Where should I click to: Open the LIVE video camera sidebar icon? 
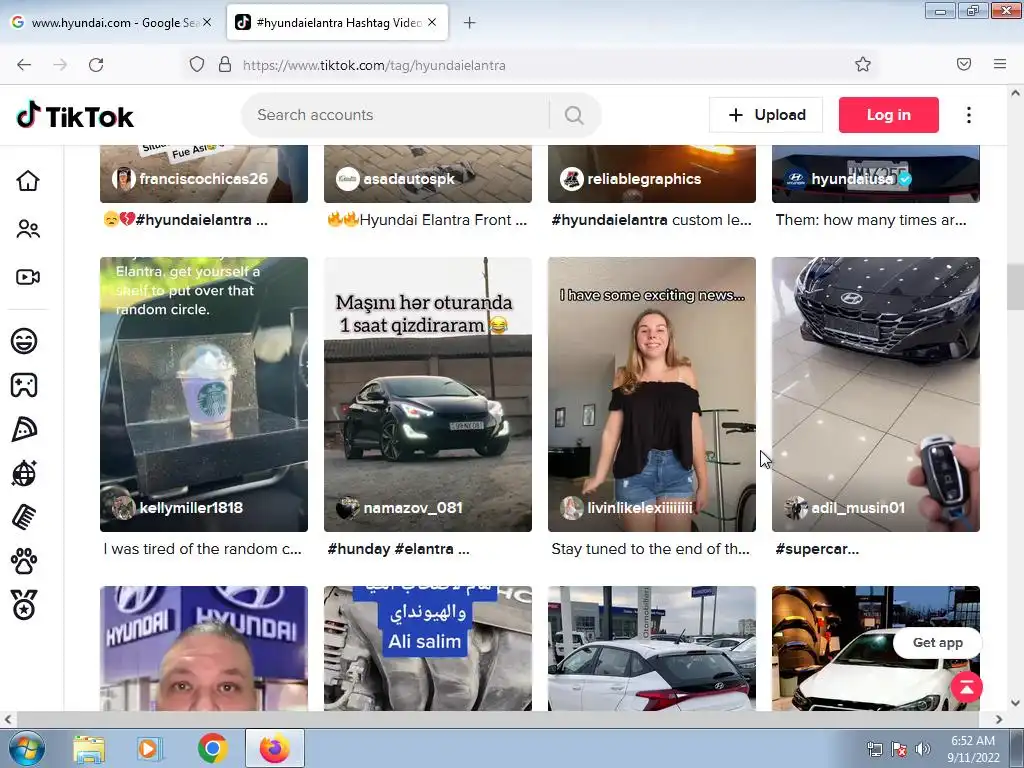[x=27, y=277]
